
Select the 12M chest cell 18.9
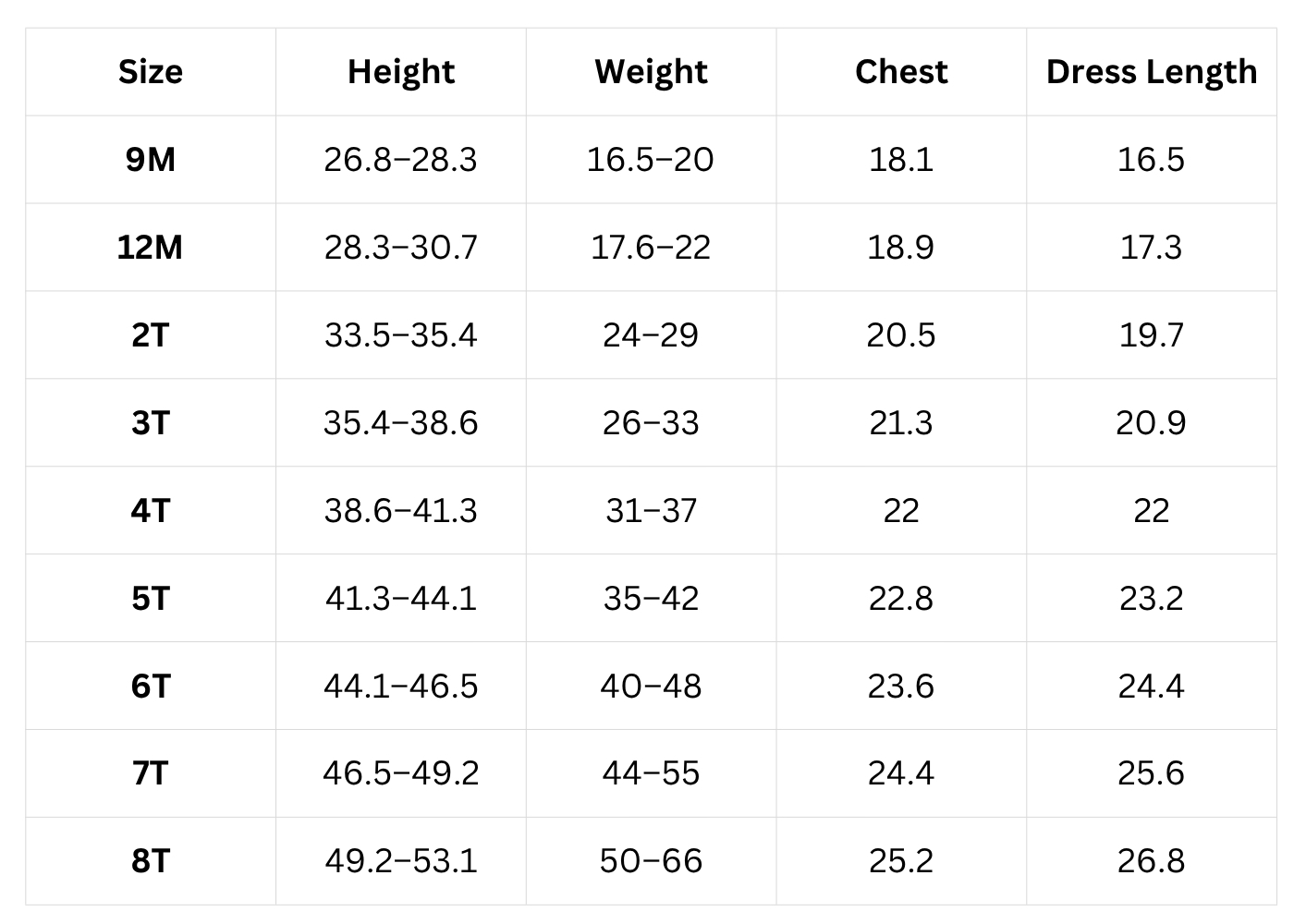(901, 248)
